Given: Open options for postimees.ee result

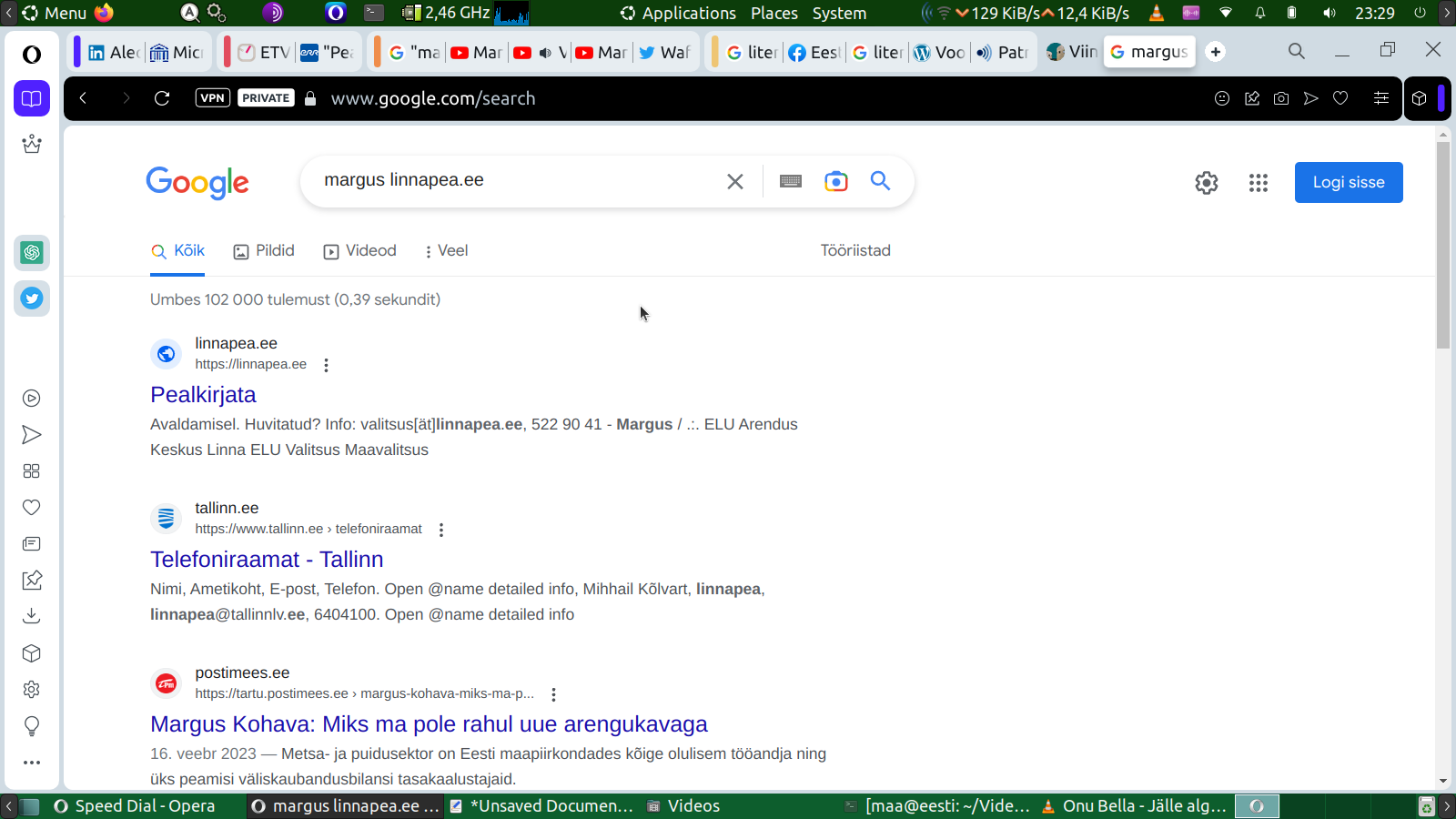Looking at the screenshot, I should coord(553,694).
